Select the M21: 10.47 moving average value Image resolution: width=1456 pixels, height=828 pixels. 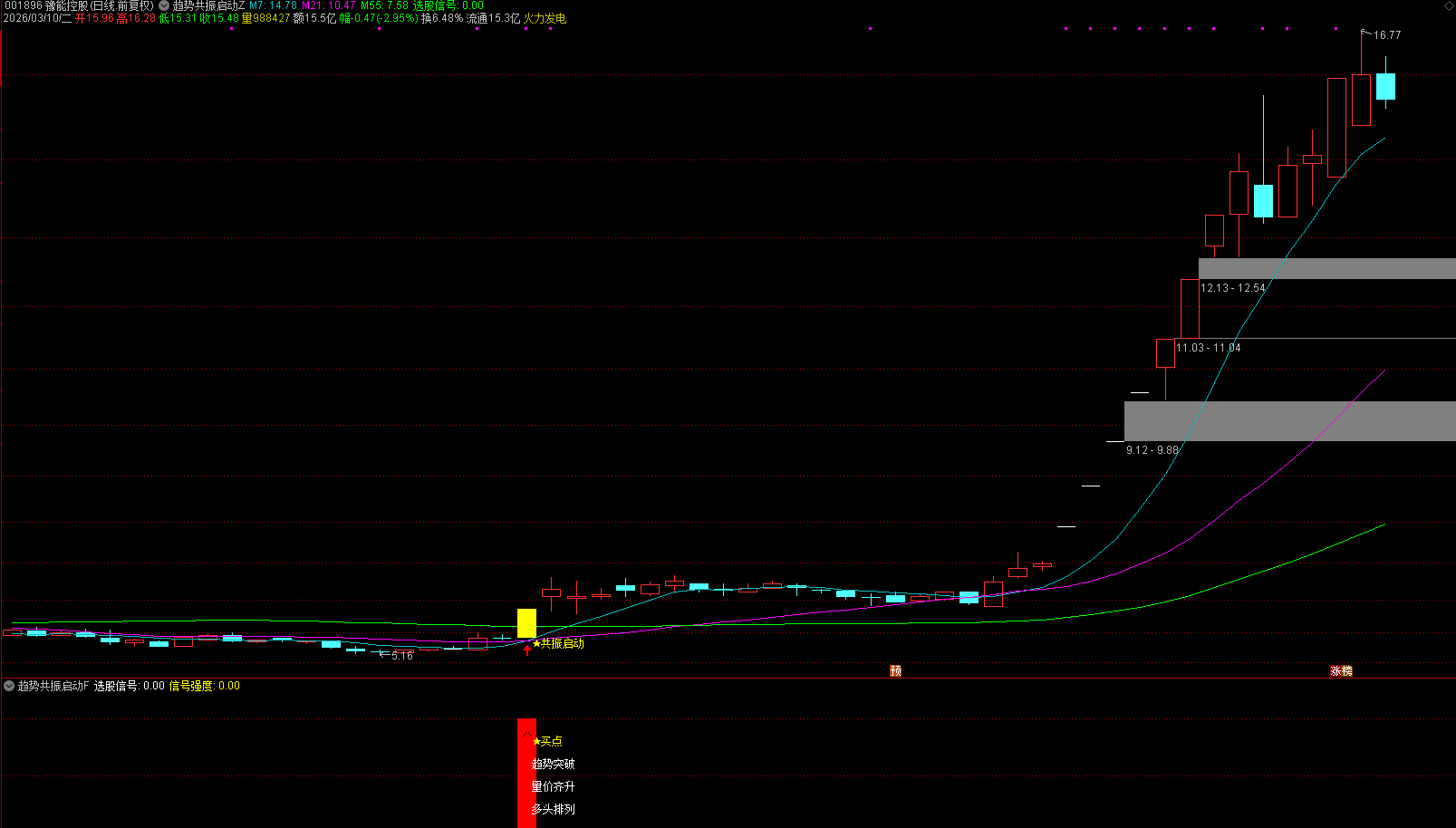tap(329, 5)
